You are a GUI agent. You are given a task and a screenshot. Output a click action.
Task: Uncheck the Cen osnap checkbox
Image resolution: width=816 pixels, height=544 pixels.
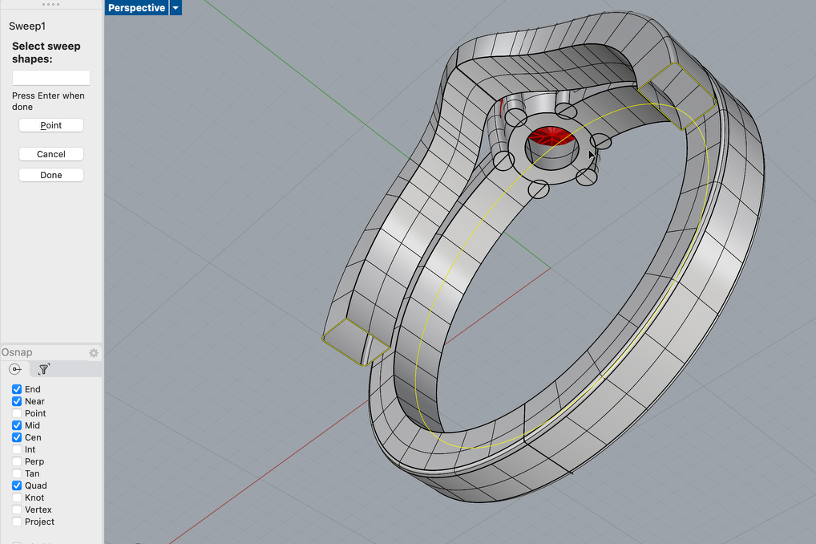(x=17, y=437)
